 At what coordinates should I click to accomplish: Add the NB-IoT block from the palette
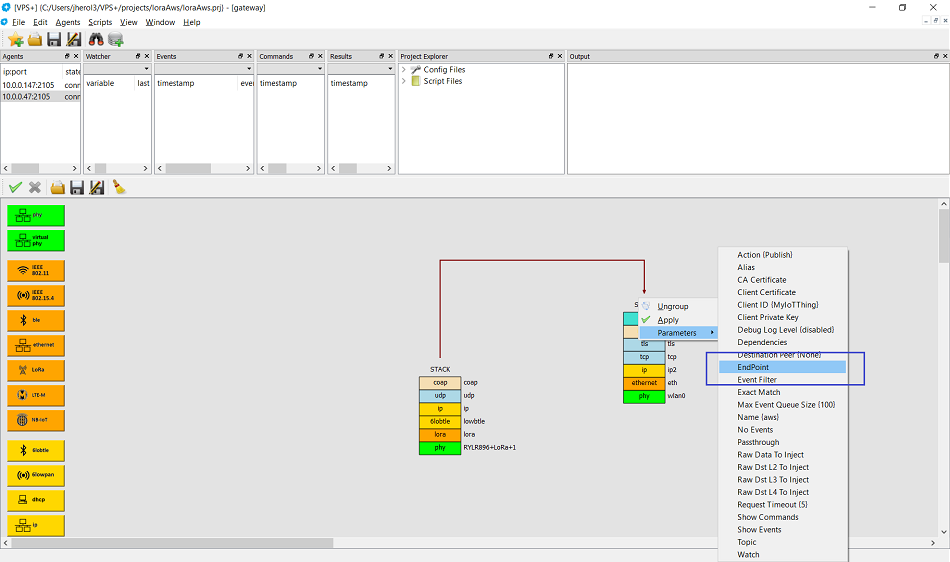[36, 420]
